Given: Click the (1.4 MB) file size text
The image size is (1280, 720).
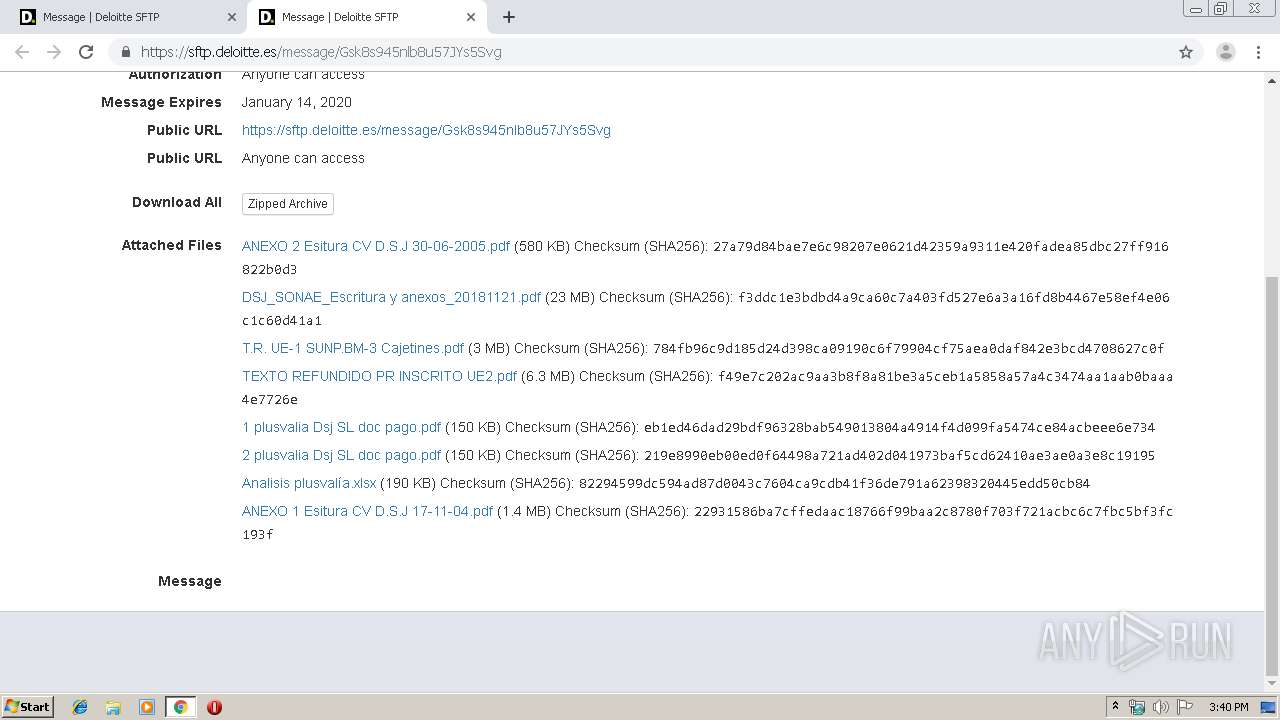Looking at the screenshot, I should coord(524,511).
